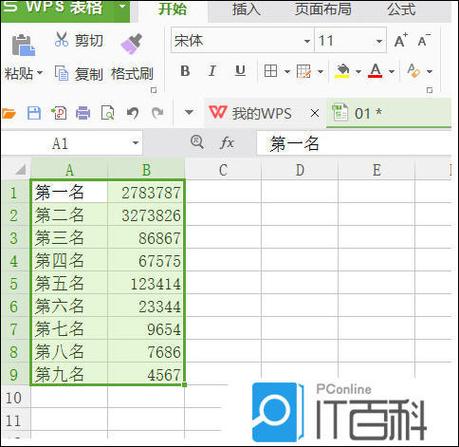Expand the clear format dropdown arrow
The width and height of the screenshot is (459, 447).
click(429, 71)
